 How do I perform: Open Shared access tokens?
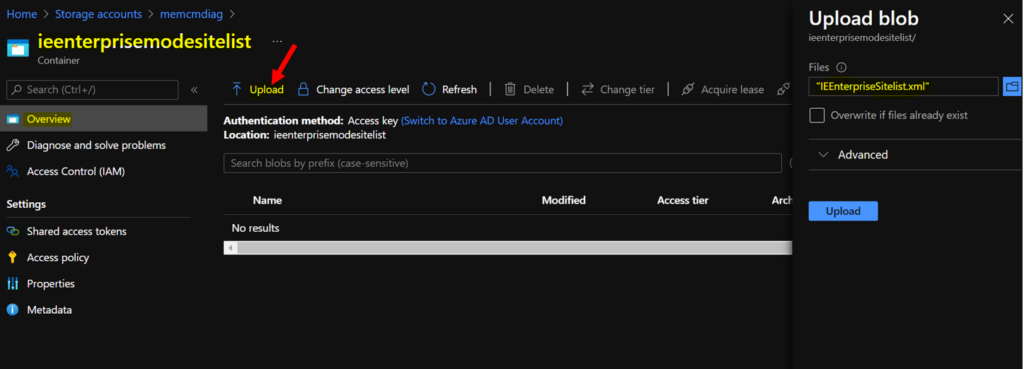coord(76,231)
